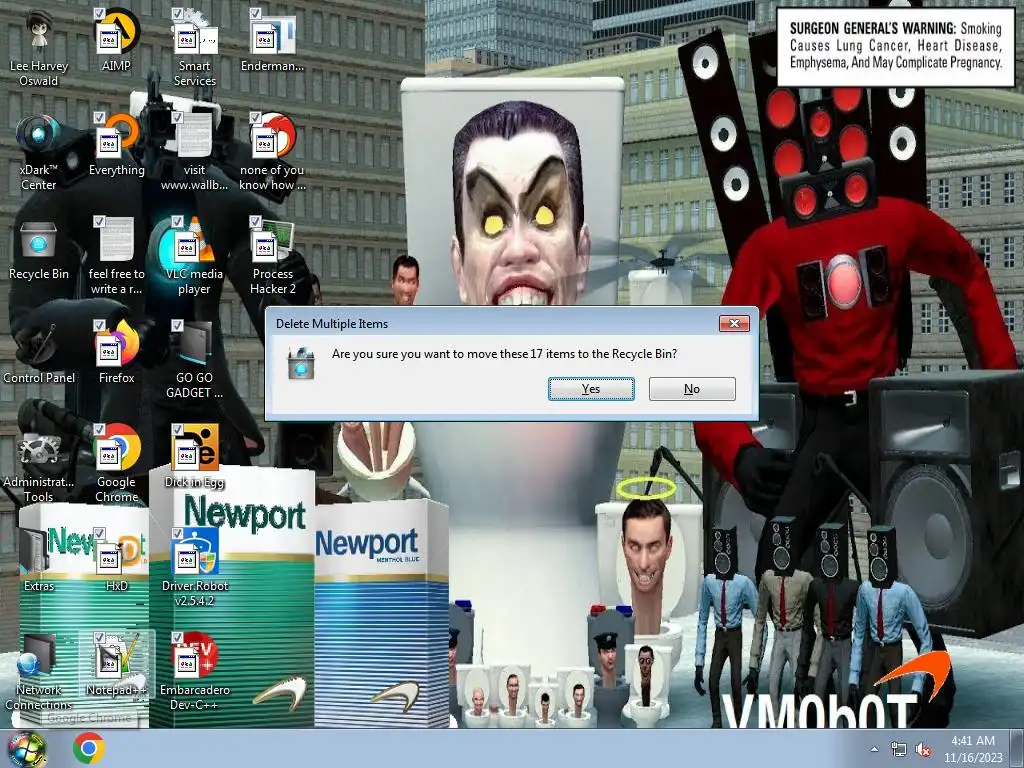Screen dimensions: 1024x768
Task: Click the Recycle Bin icon inside the dialog
Action: pyautogui.click(x=301, y=363)
